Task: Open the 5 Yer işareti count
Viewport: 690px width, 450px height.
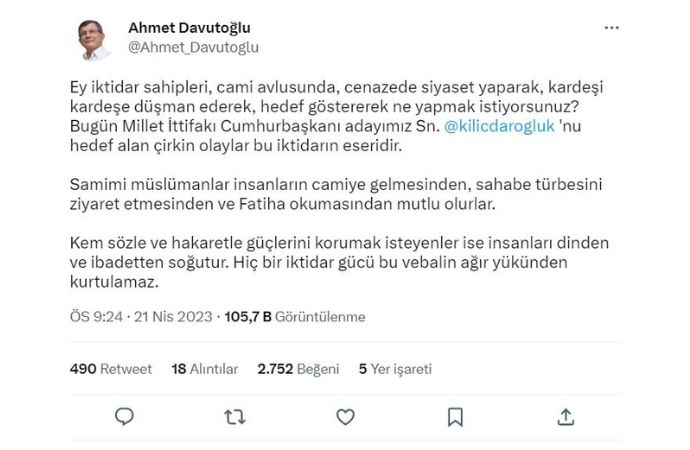Action: pyautogui.click(x=395, y=369)
